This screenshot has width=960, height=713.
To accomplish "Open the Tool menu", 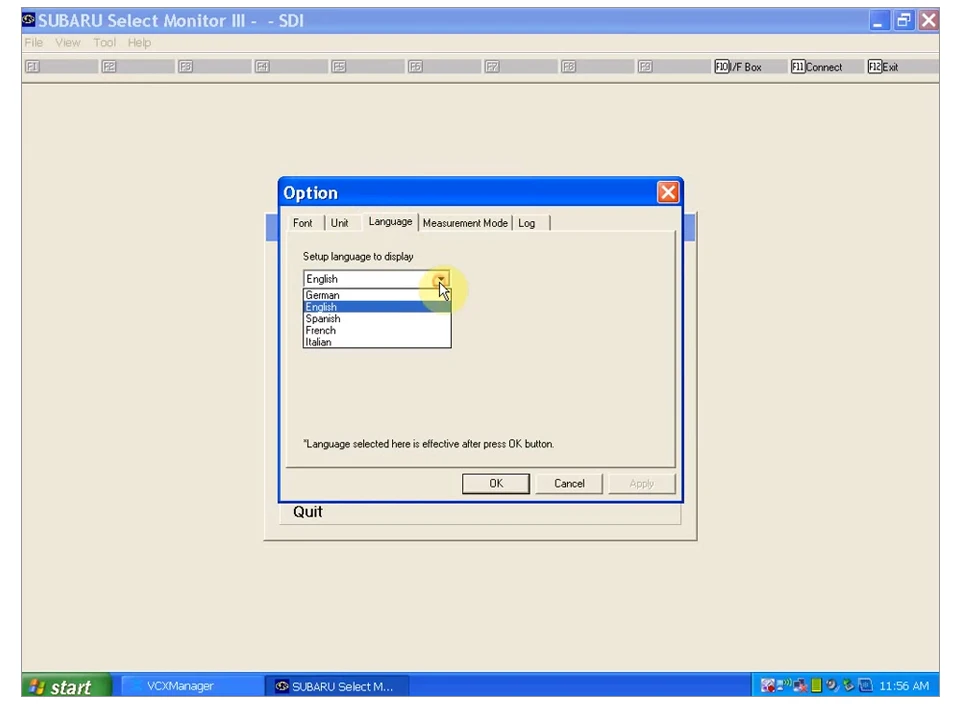I will 104,42.
